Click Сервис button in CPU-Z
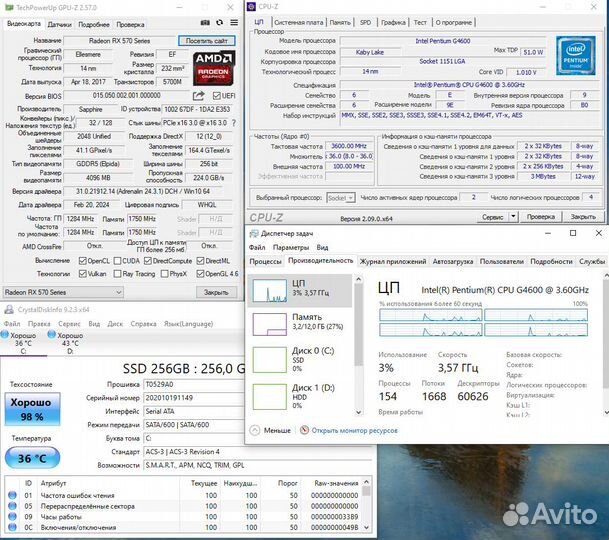Viewport: 609px width, 540px height. coord(492,216)
